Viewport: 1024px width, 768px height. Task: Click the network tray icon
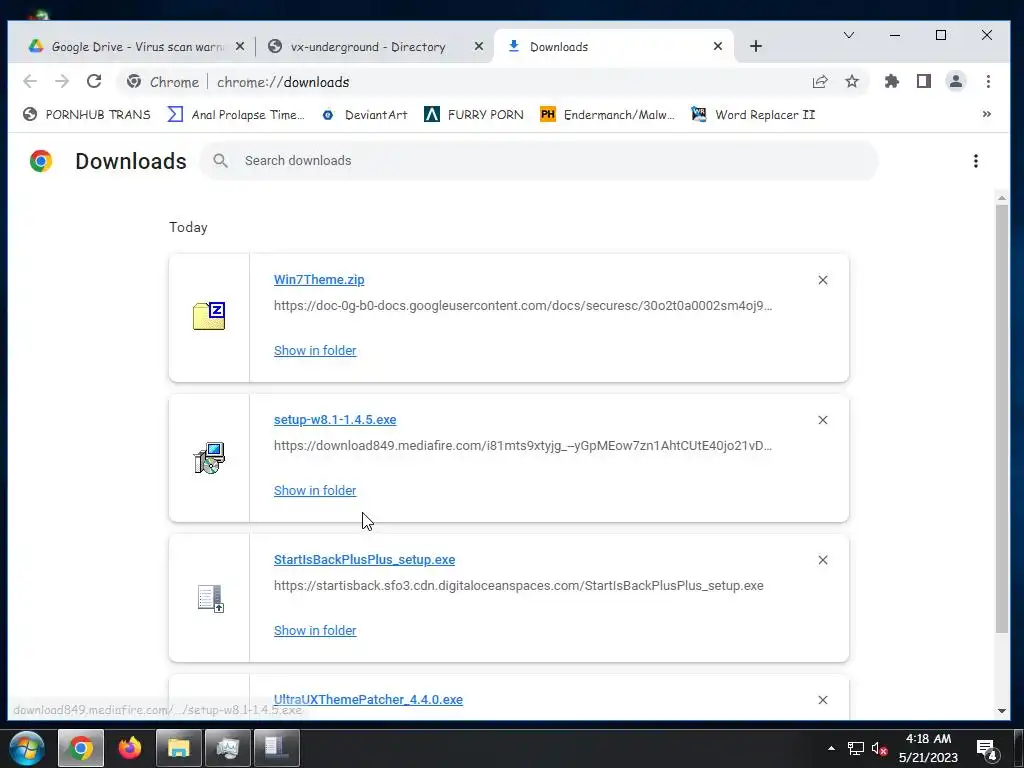click(856, 749)
